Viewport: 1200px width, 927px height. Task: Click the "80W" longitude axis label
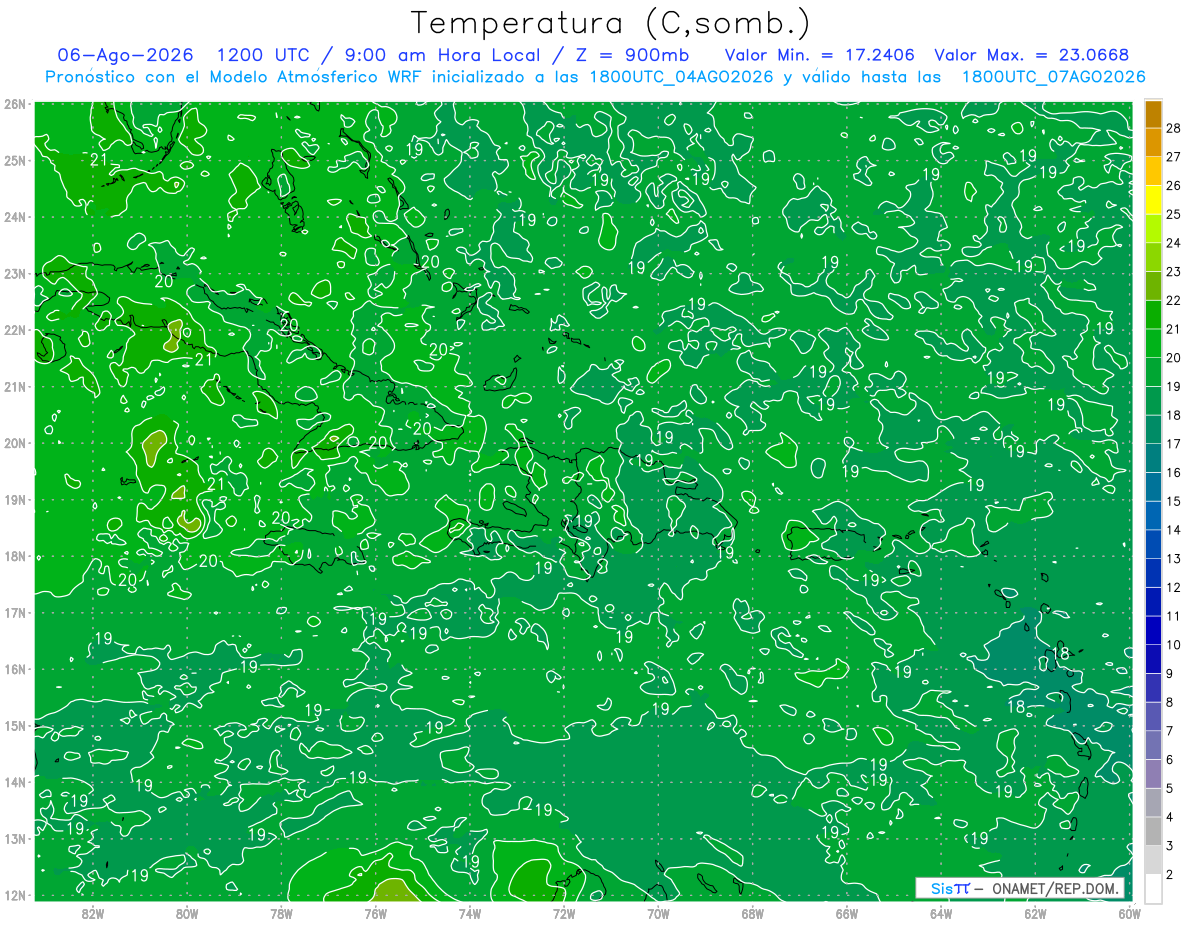pos(187,913)
